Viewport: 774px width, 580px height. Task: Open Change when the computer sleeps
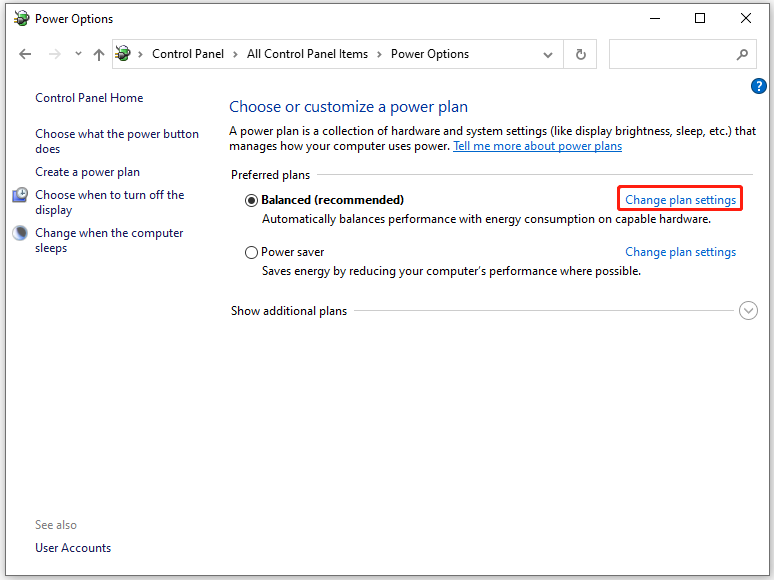click(109, 240)
